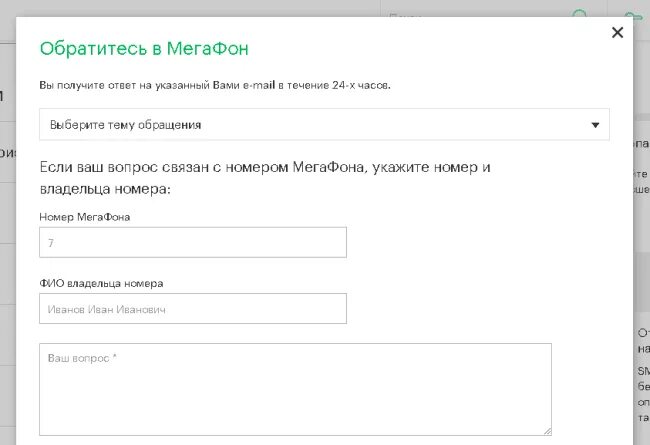
Task: Click the Если ваш вопрос связан paragraph
Action: (x=265, y=178)
